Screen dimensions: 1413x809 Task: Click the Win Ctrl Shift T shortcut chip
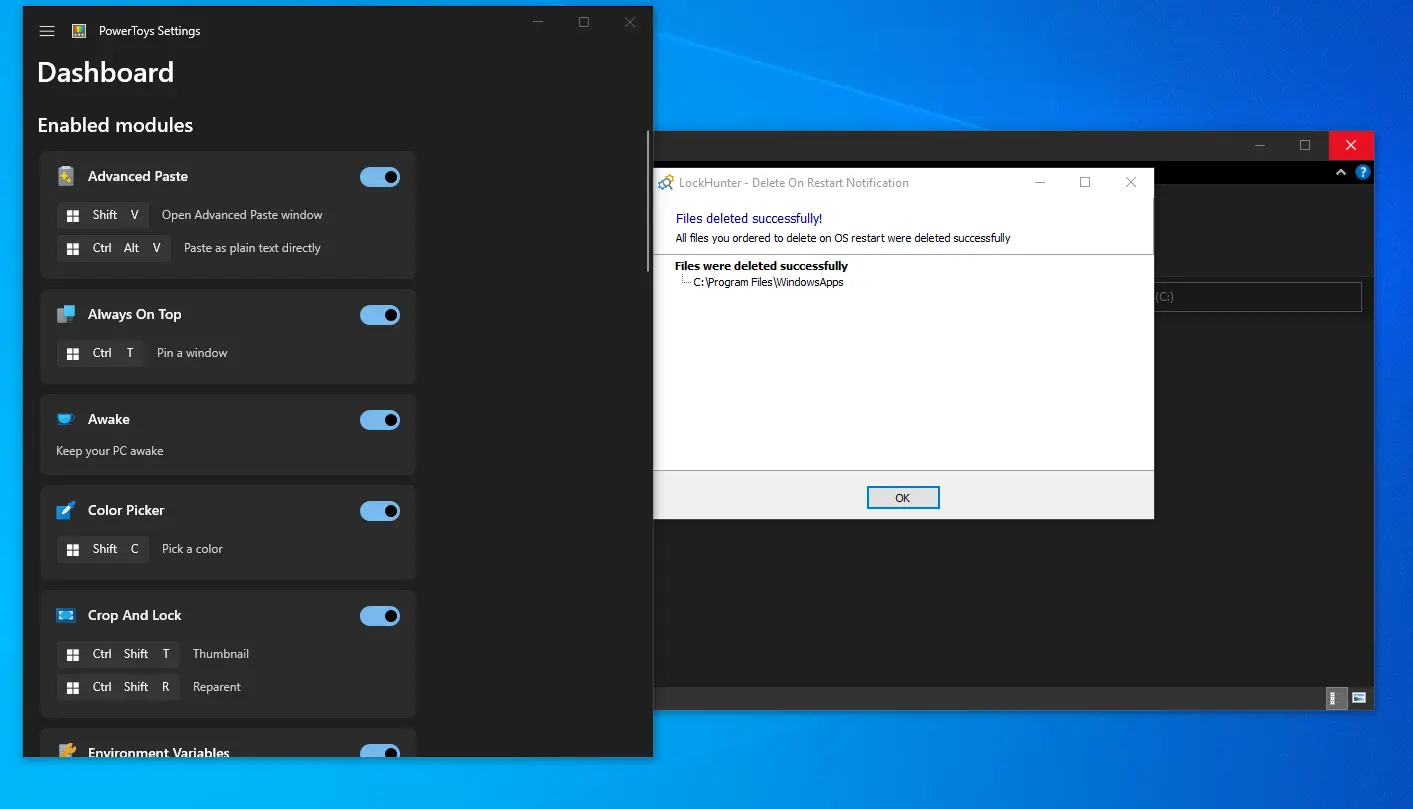(x=118, y=654)
